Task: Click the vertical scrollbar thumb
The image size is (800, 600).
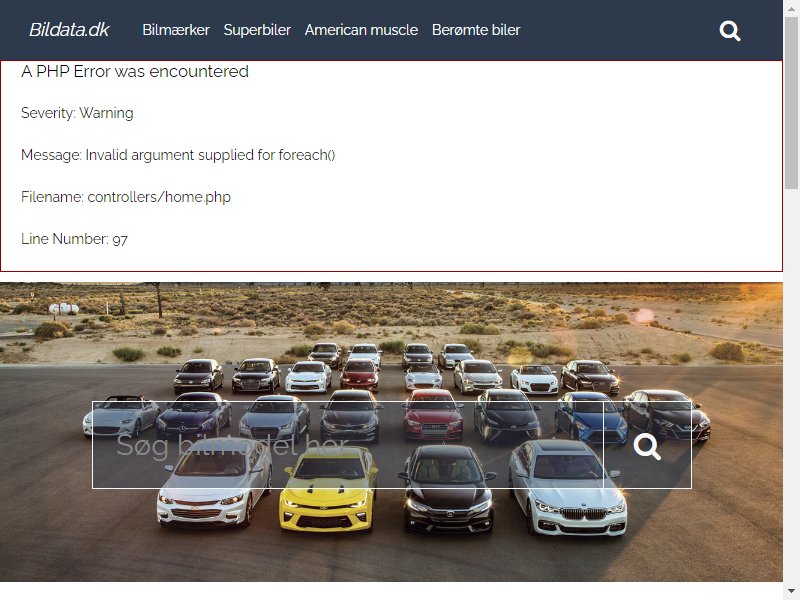Action: pyautogui.click(x=791, y=102)
